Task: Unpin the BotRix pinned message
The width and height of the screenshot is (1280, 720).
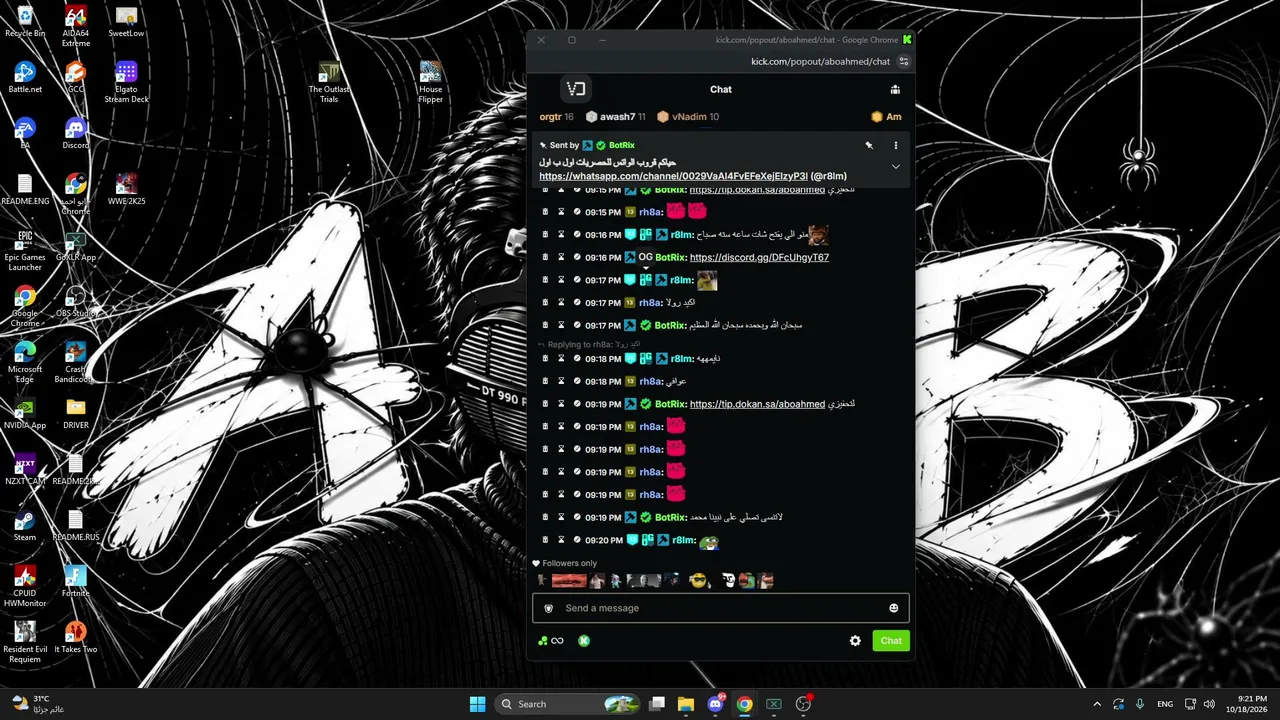Action: coord(869,145)
